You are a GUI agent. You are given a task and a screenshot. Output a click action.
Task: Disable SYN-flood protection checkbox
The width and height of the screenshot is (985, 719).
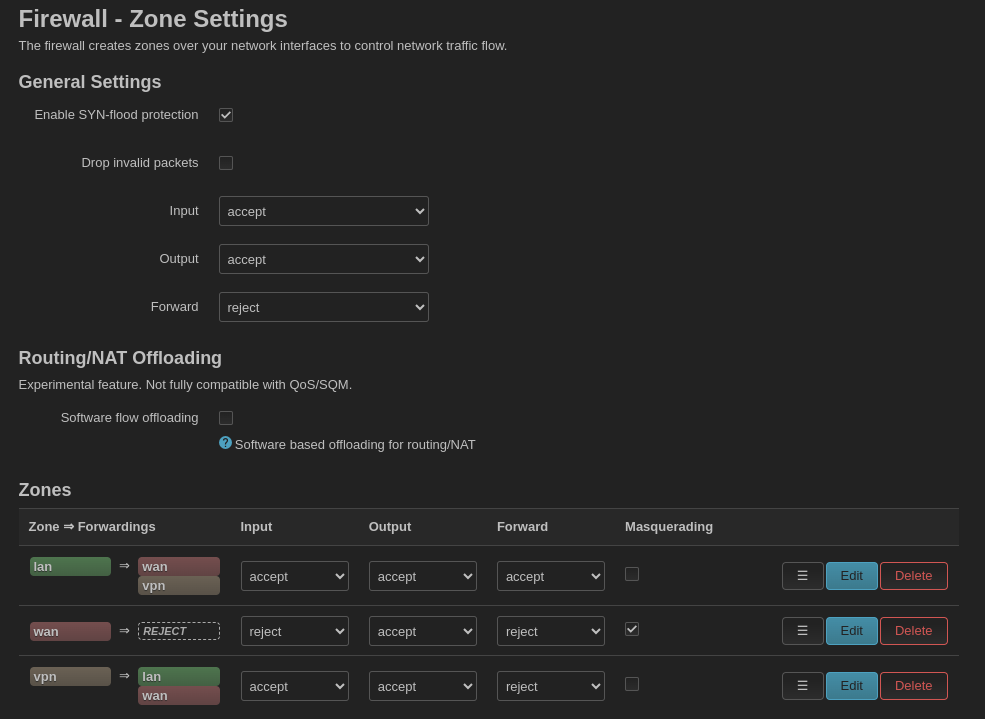coord(226,115)
